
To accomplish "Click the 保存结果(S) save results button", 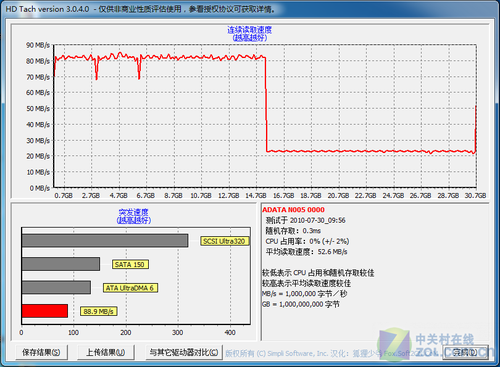I will tap(41, 352).
